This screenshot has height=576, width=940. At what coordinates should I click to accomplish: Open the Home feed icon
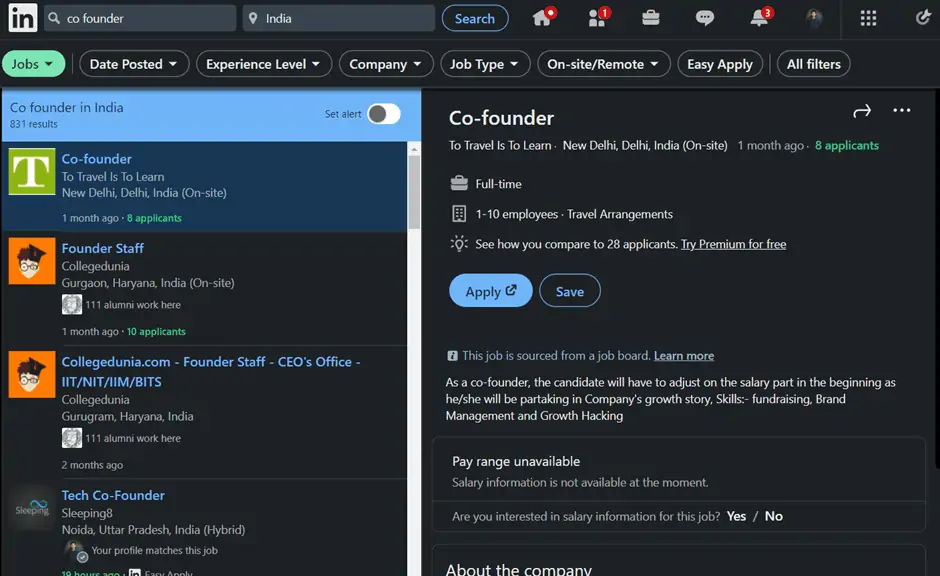pos(543,18)
